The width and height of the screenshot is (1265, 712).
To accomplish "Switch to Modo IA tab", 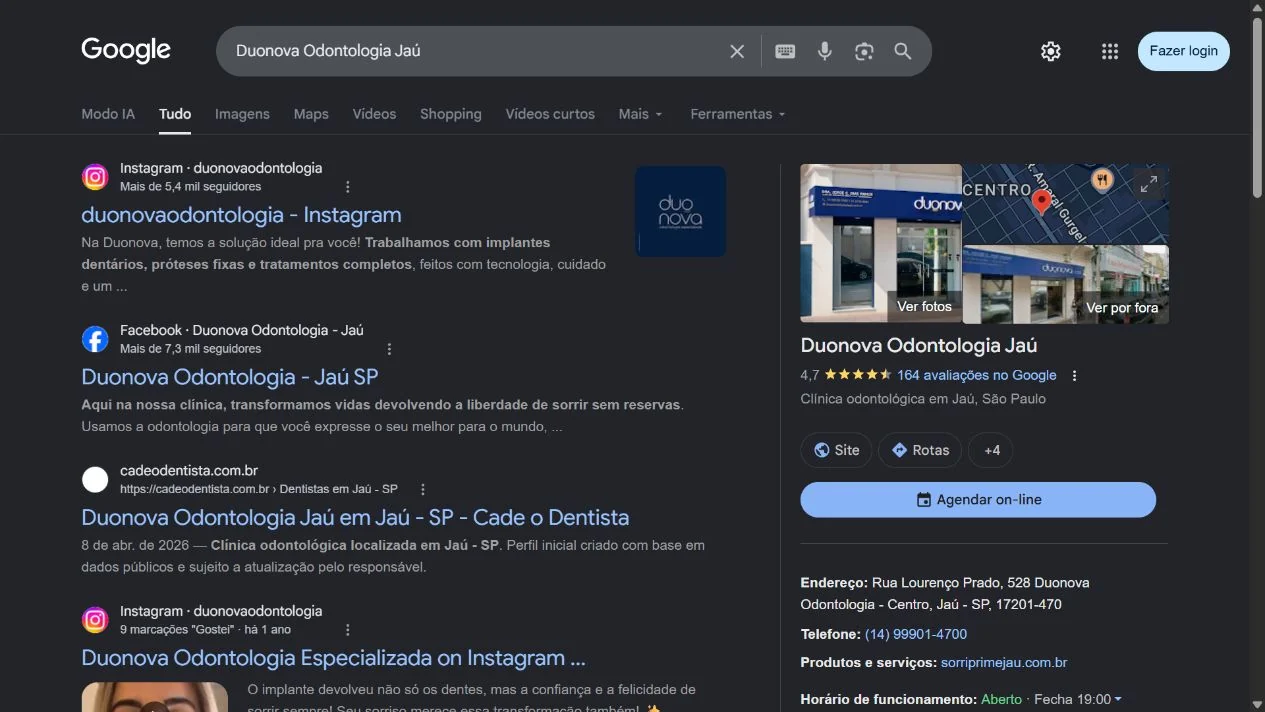I will [108, 114].
